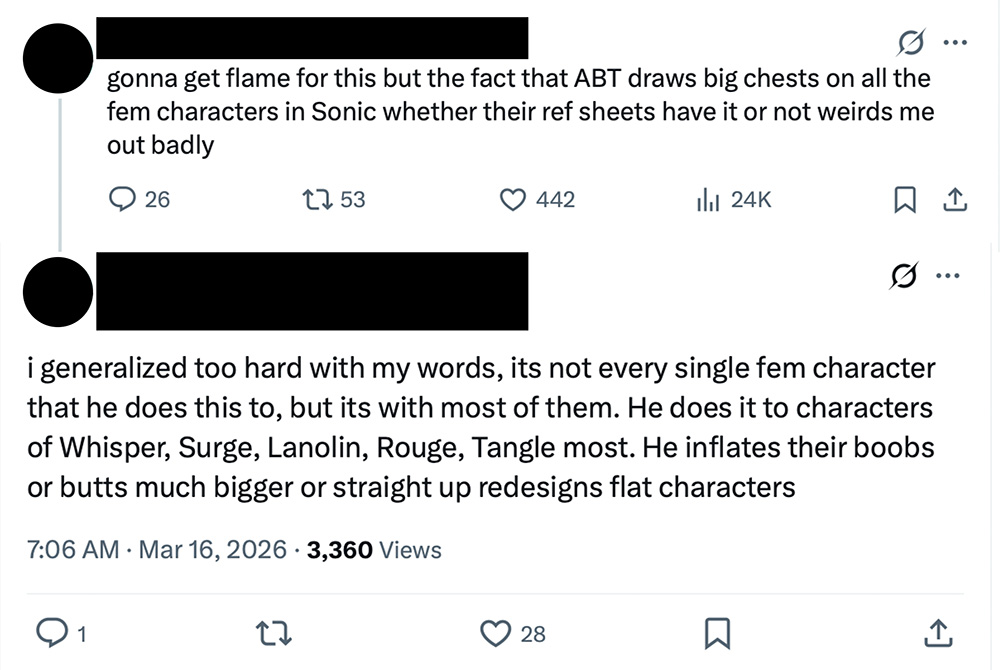Open more options menu on second tweet
The width and height of the screenshot is (1000, 670).
point(948,276)
